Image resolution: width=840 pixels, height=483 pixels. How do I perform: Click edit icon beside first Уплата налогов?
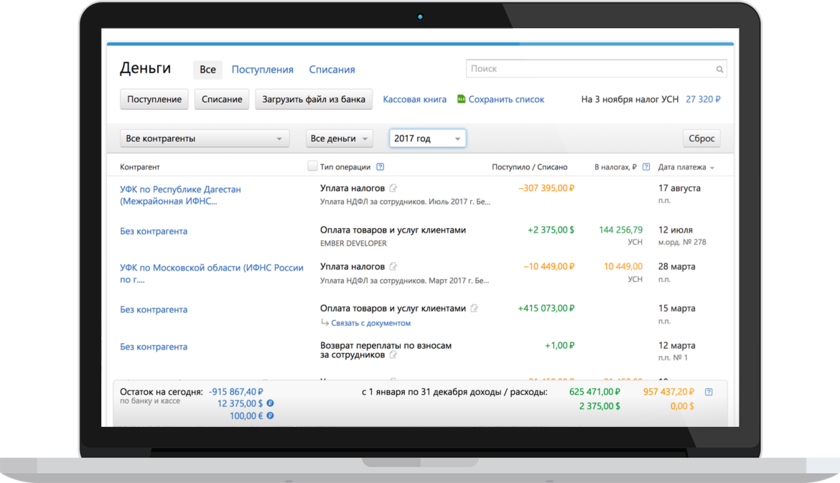pos(393,188)
